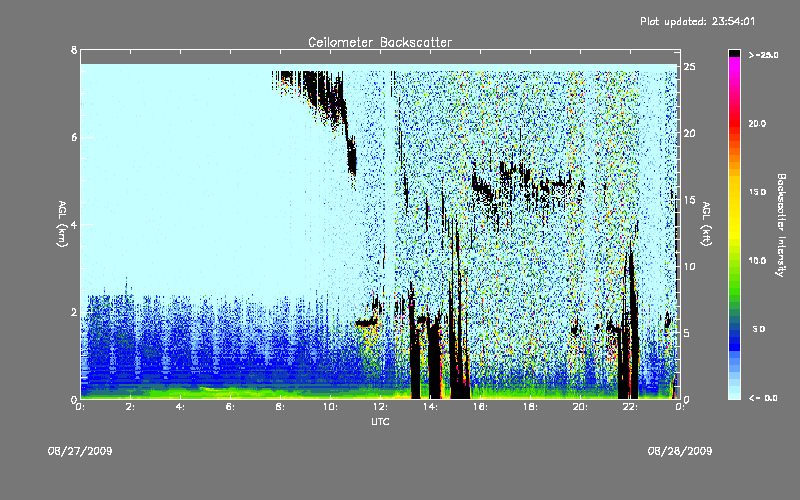Click the '20' tick on kft axis

[690, 133]
